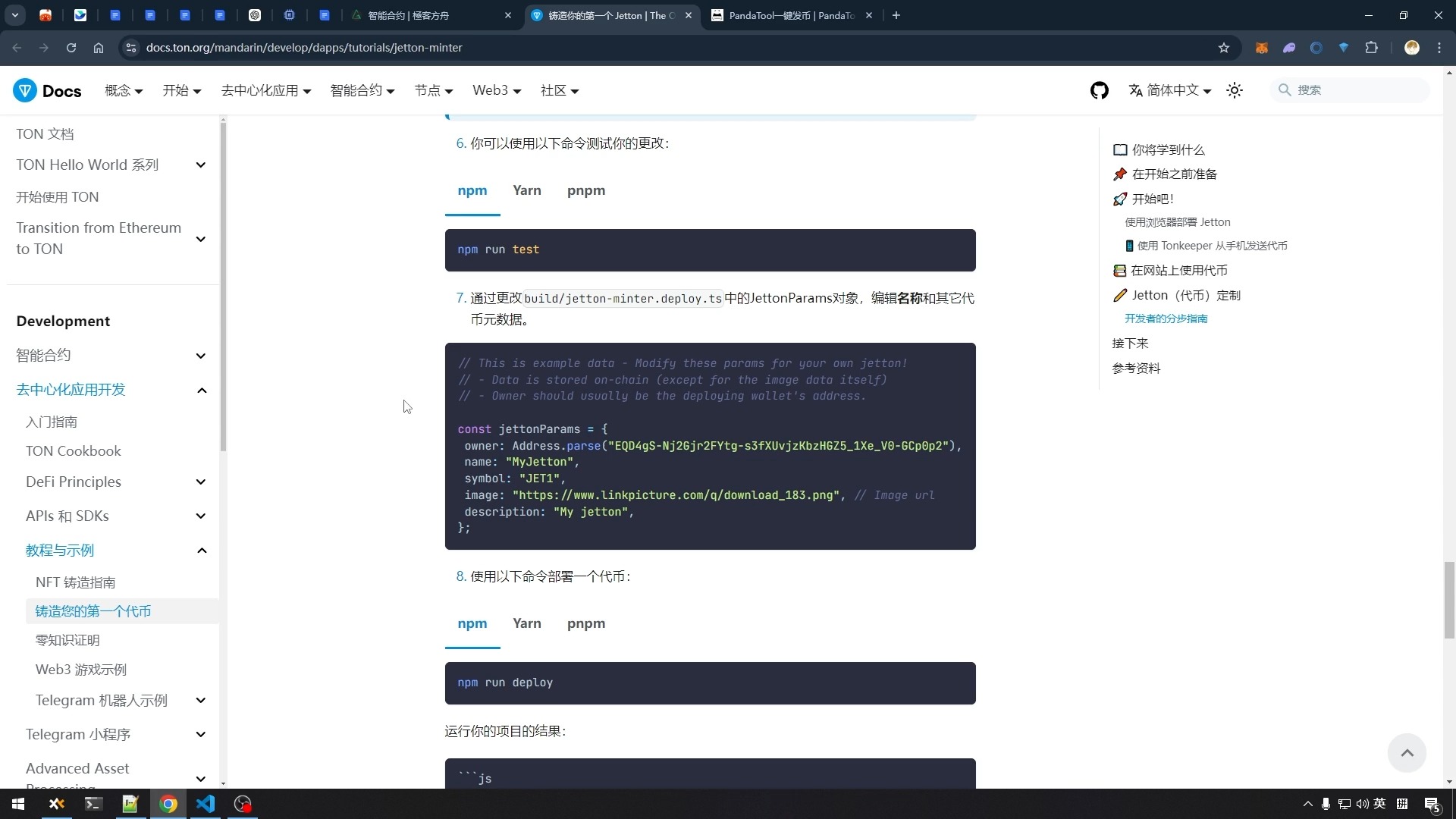Show hidden system tray icons
Screen dimensions: 1456x819
click(1307, 804)
